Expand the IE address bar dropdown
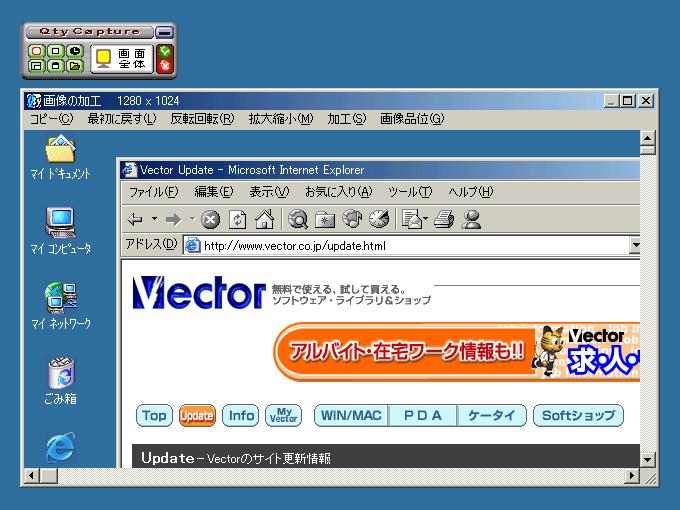The image size is (680, 510). click(x=635, y=245)
